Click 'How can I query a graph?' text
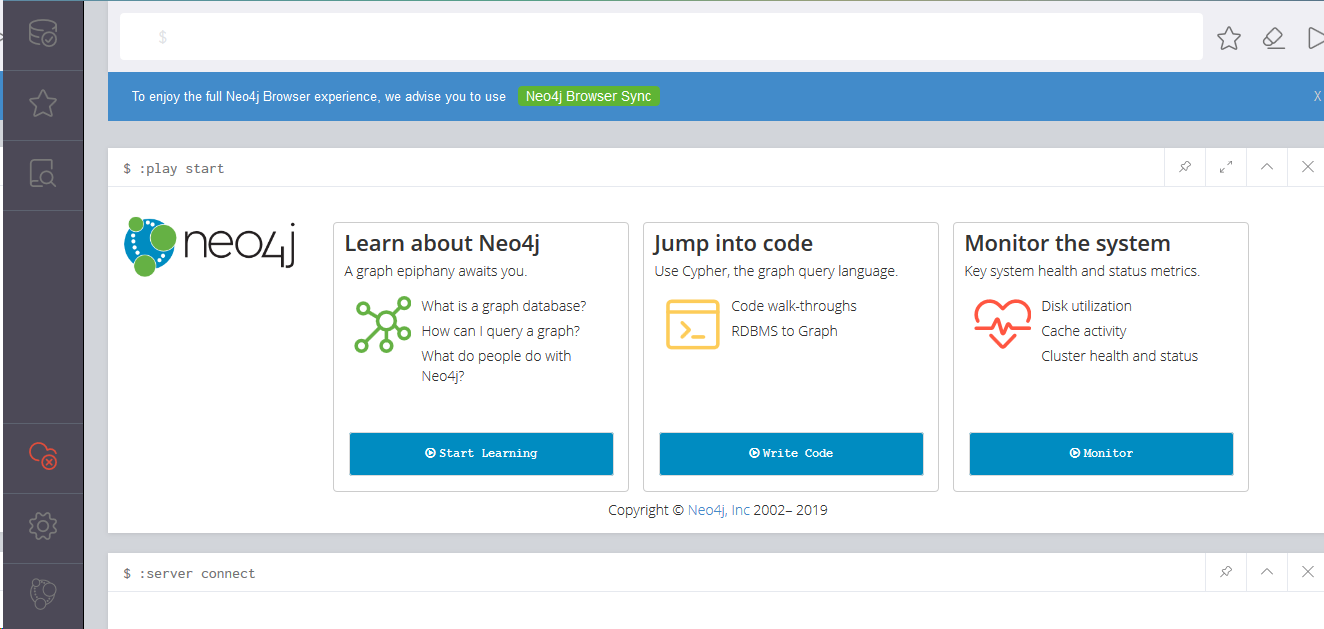1324x629 pixels. pos(501,331)
